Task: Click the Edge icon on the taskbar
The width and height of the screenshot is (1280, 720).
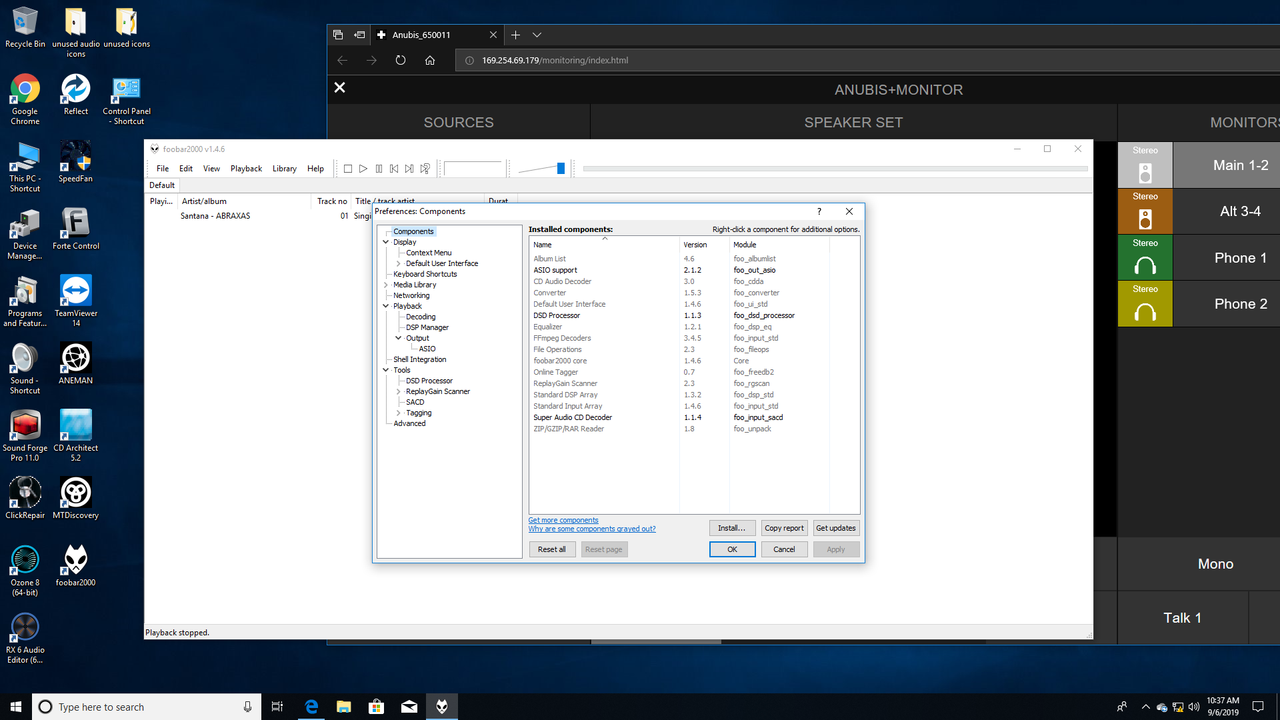Action: [x=312, y=706]
